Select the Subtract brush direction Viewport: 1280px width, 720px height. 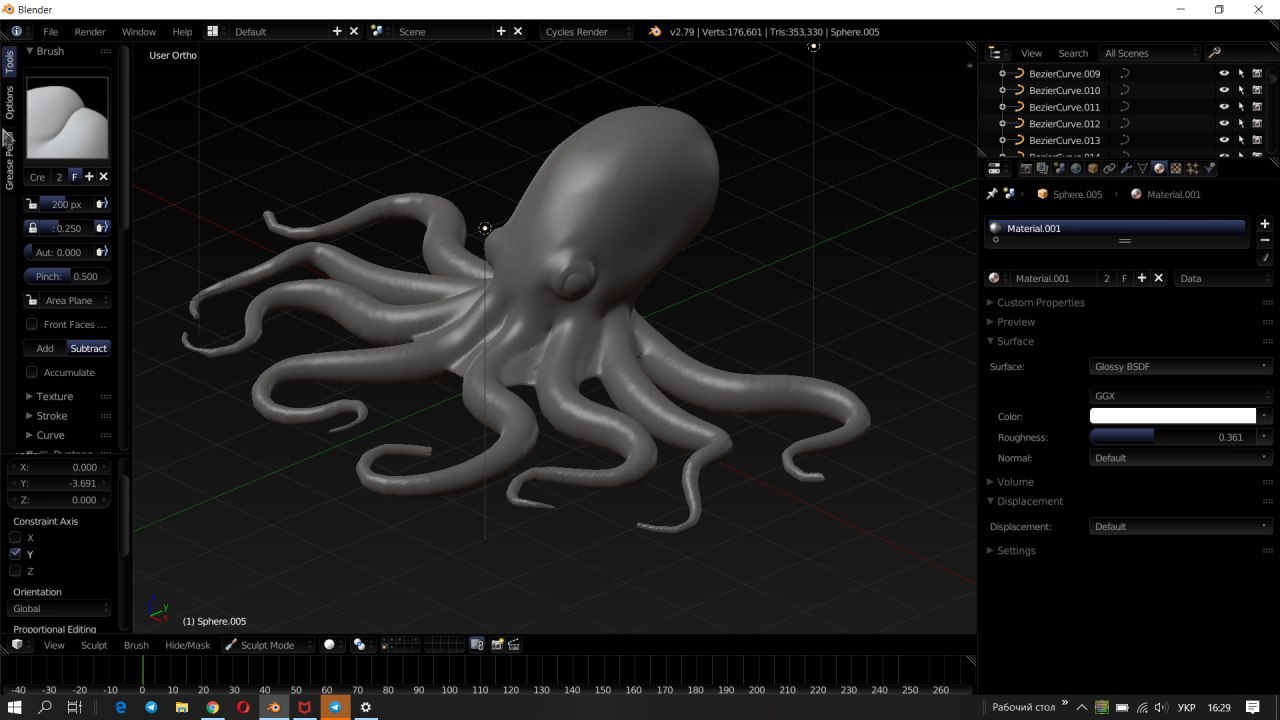88,348
